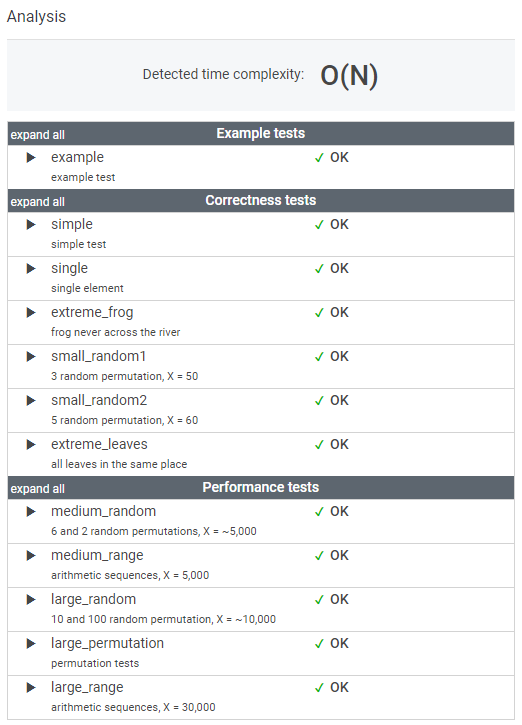Viewport: 522px width, 725px height.
Task: Expand large_range test arrow
Action: point(31,688)
